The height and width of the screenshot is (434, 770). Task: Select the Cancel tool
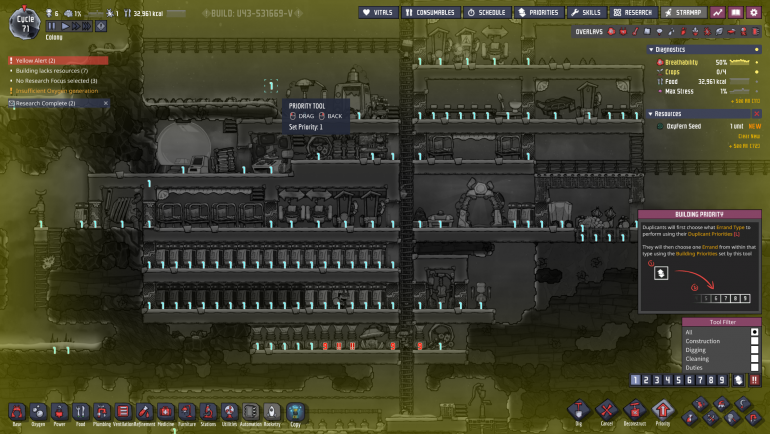pyautogui.click(x=607, y=410)
